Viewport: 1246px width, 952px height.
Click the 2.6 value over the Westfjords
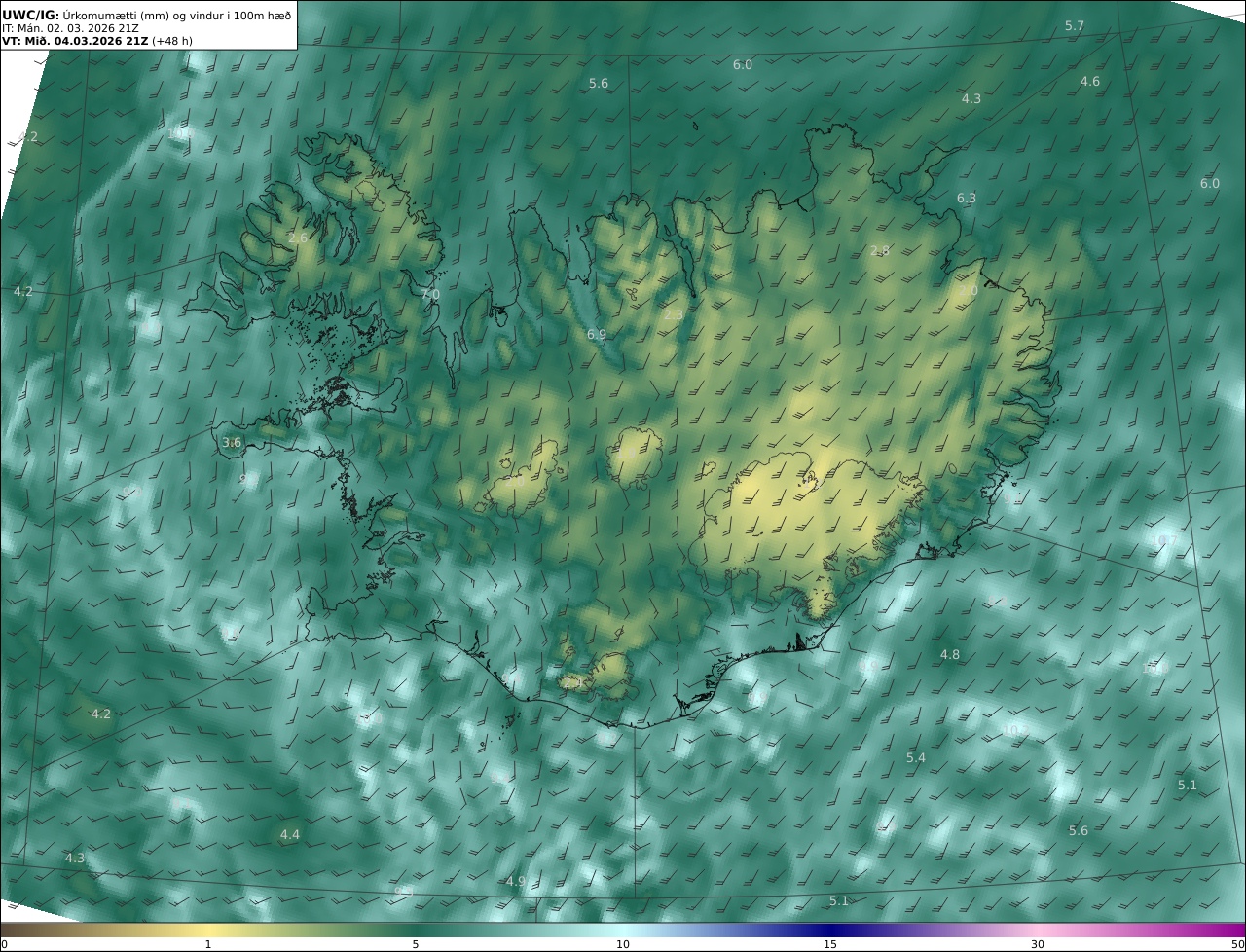tap(298, 238)
